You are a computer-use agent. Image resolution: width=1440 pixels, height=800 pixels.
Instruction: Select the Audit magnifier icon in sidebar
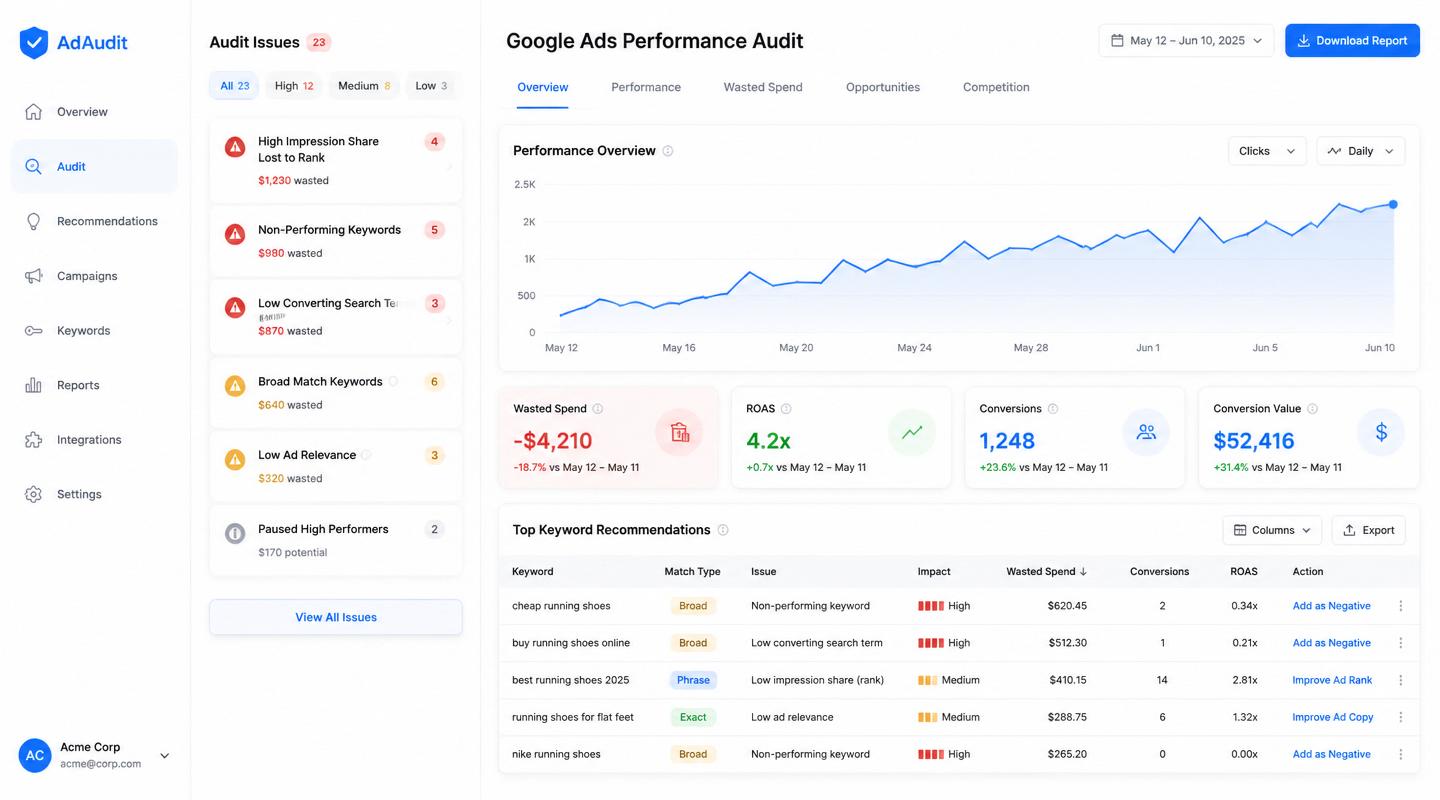pyautogui.click(x=33, y=167)
